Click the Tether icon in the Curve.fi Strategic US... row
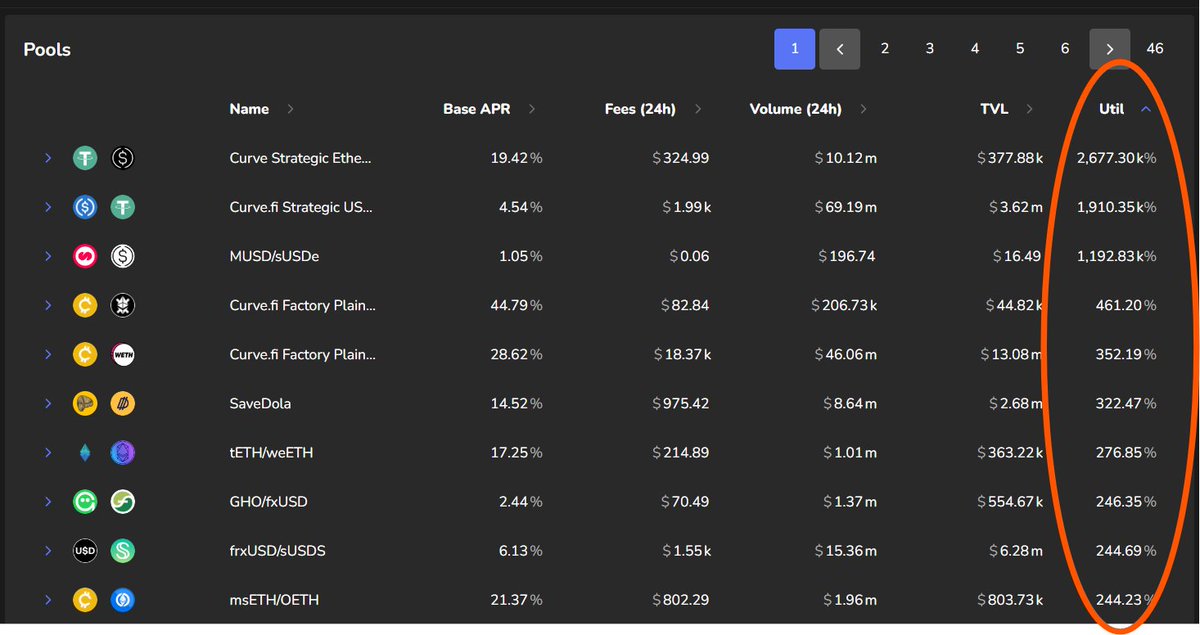 [x=123, y=207]
